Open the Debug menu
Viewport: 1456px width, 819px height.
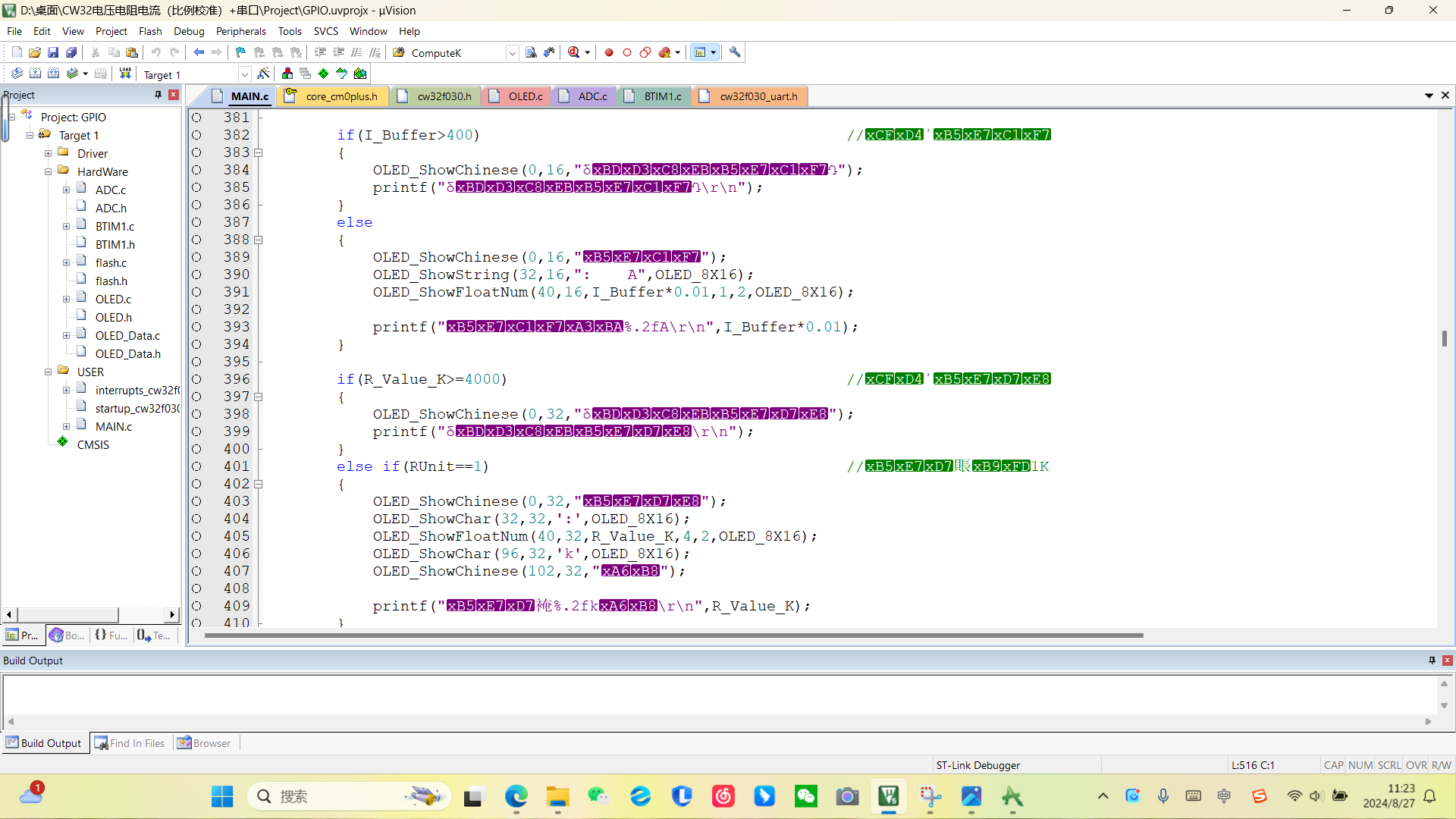point(189,31)
